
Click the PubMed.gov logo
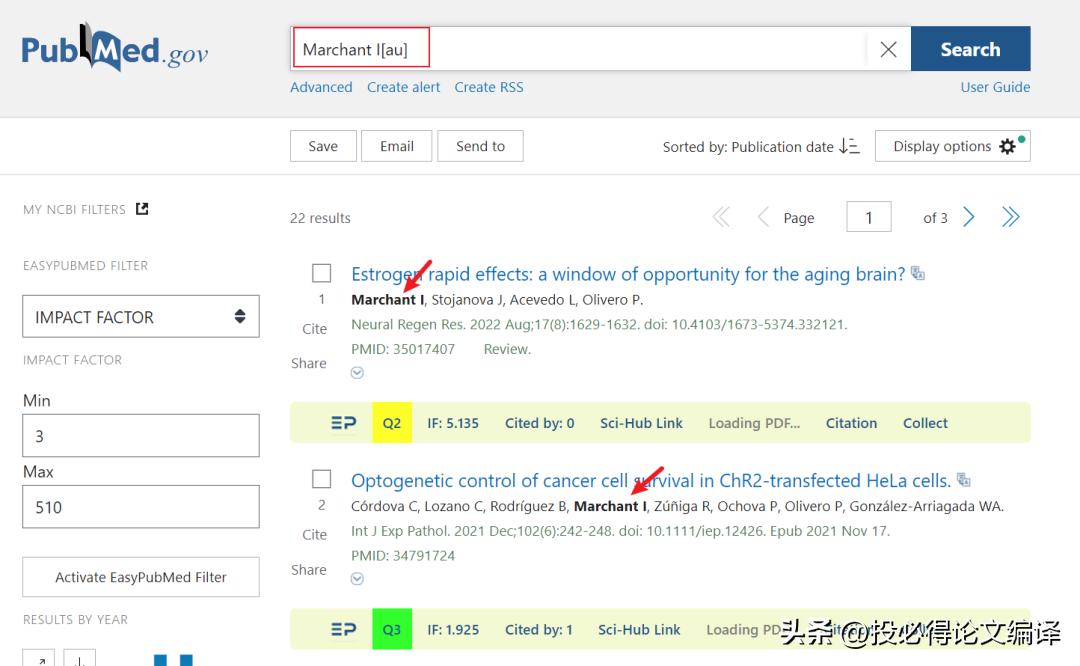[x=115, y=50]
